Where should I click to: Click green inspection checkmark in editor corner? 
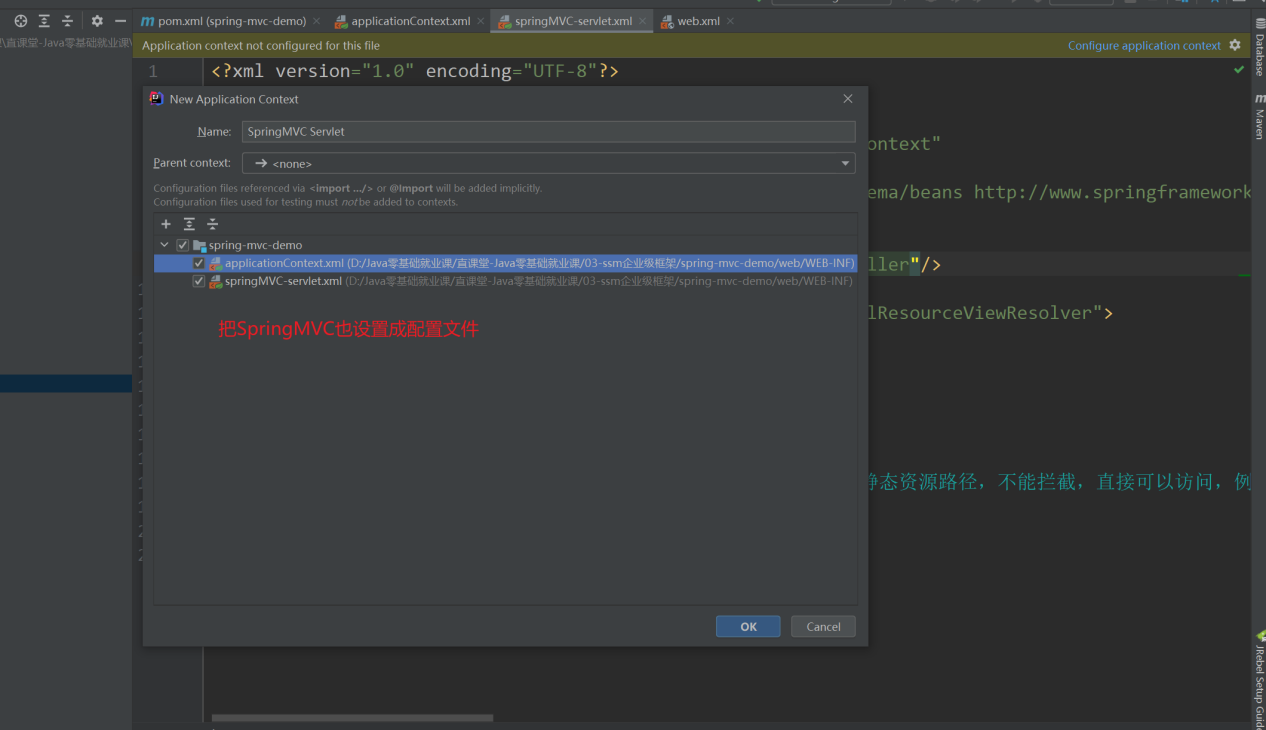(x=1240, y=70)
